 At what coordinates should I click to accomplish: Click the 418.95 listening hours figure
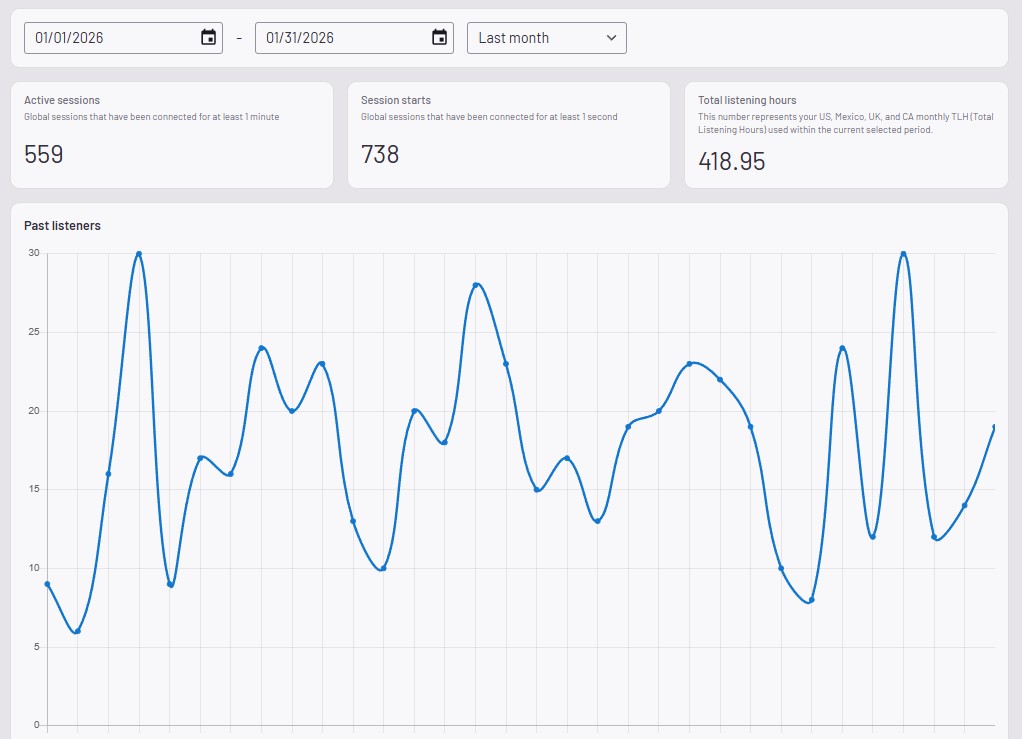tap(731, 161)
